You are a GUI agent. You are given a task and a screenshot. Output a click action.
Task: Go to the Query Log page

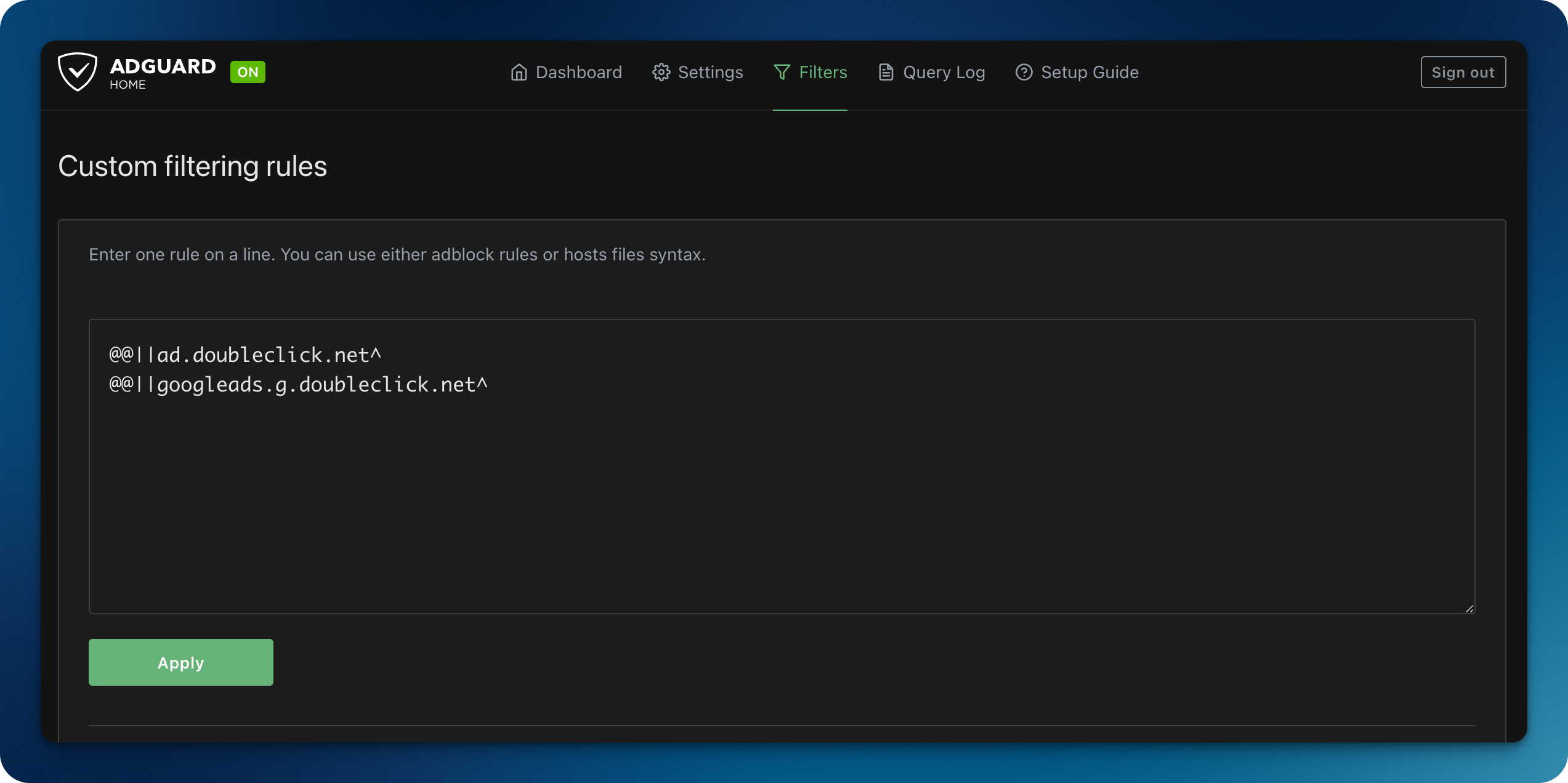[932, 72]
